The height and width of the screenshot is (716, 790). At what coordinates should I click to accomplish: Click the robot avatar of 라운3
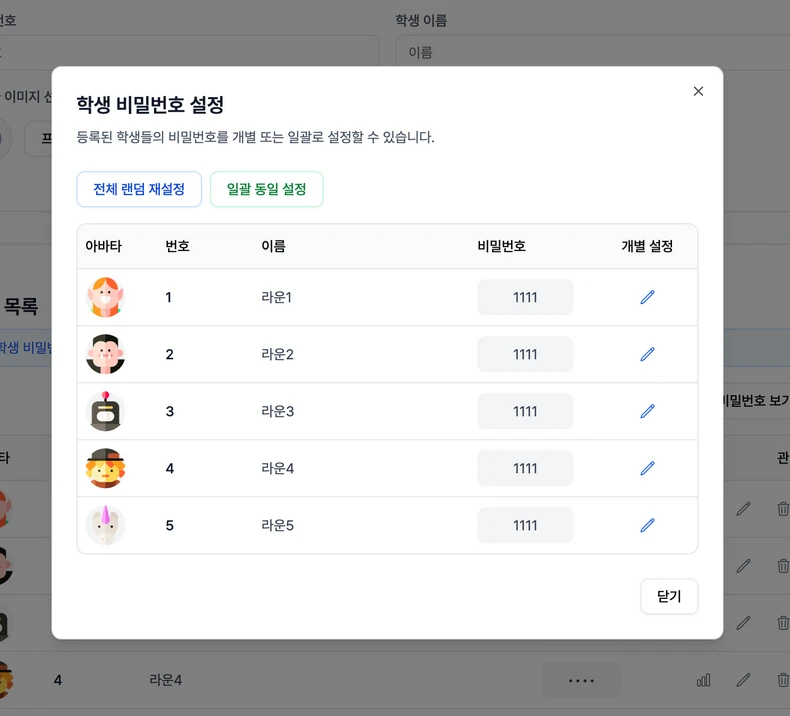(105, 411)
